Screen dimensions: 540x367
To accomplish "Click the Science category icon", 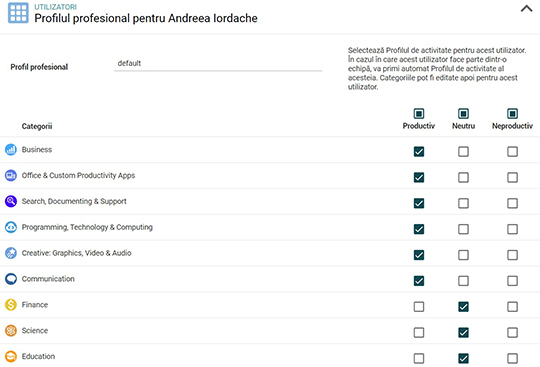I will pyautogui.click(x=11, y=331).
